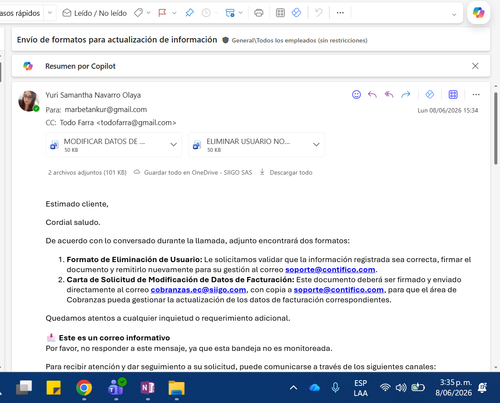500x403 pixels.
Task: Pin this email with the pin icon
Action: [189, 13]
